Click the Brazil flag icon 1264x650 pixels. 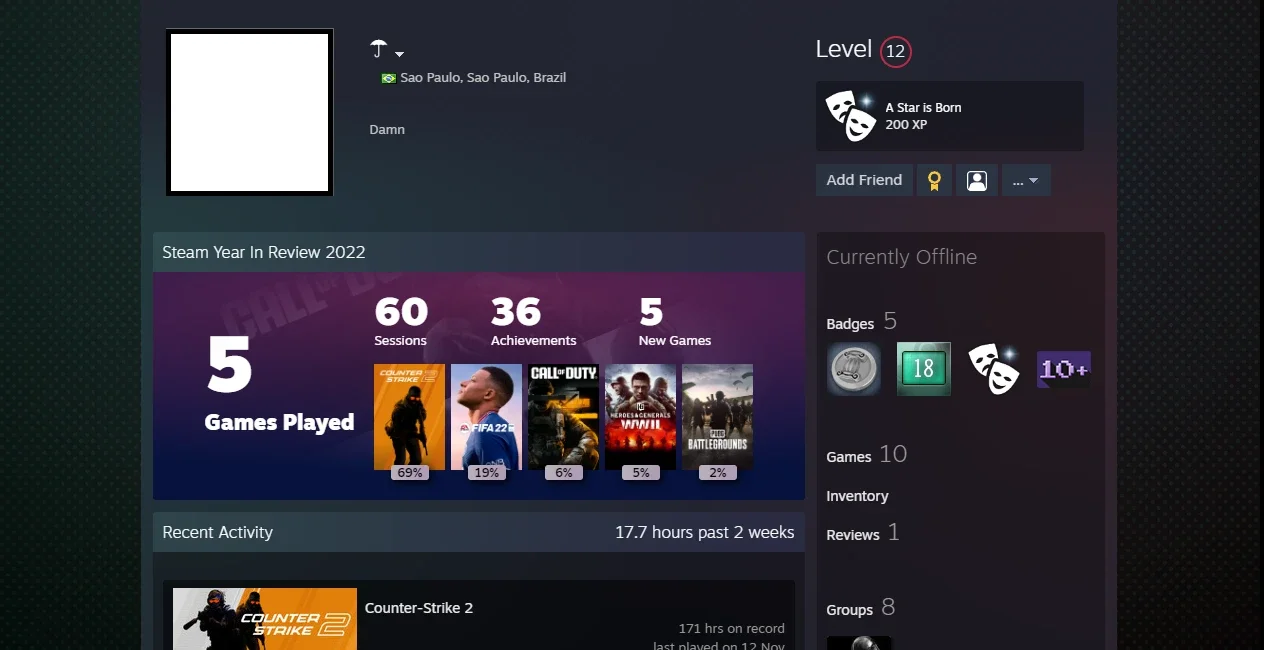388,78
